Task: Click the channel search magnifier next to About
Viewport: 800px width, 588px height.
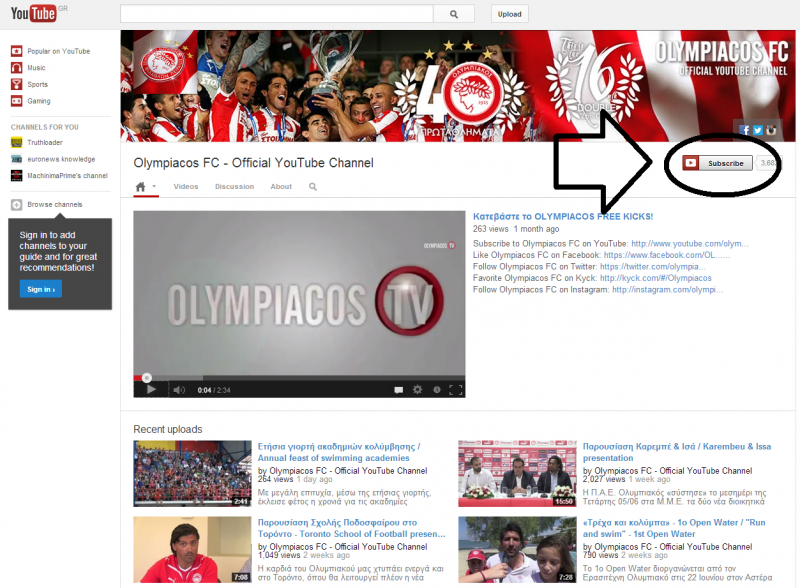Action: pyautogui.click(x=313, y=187)
